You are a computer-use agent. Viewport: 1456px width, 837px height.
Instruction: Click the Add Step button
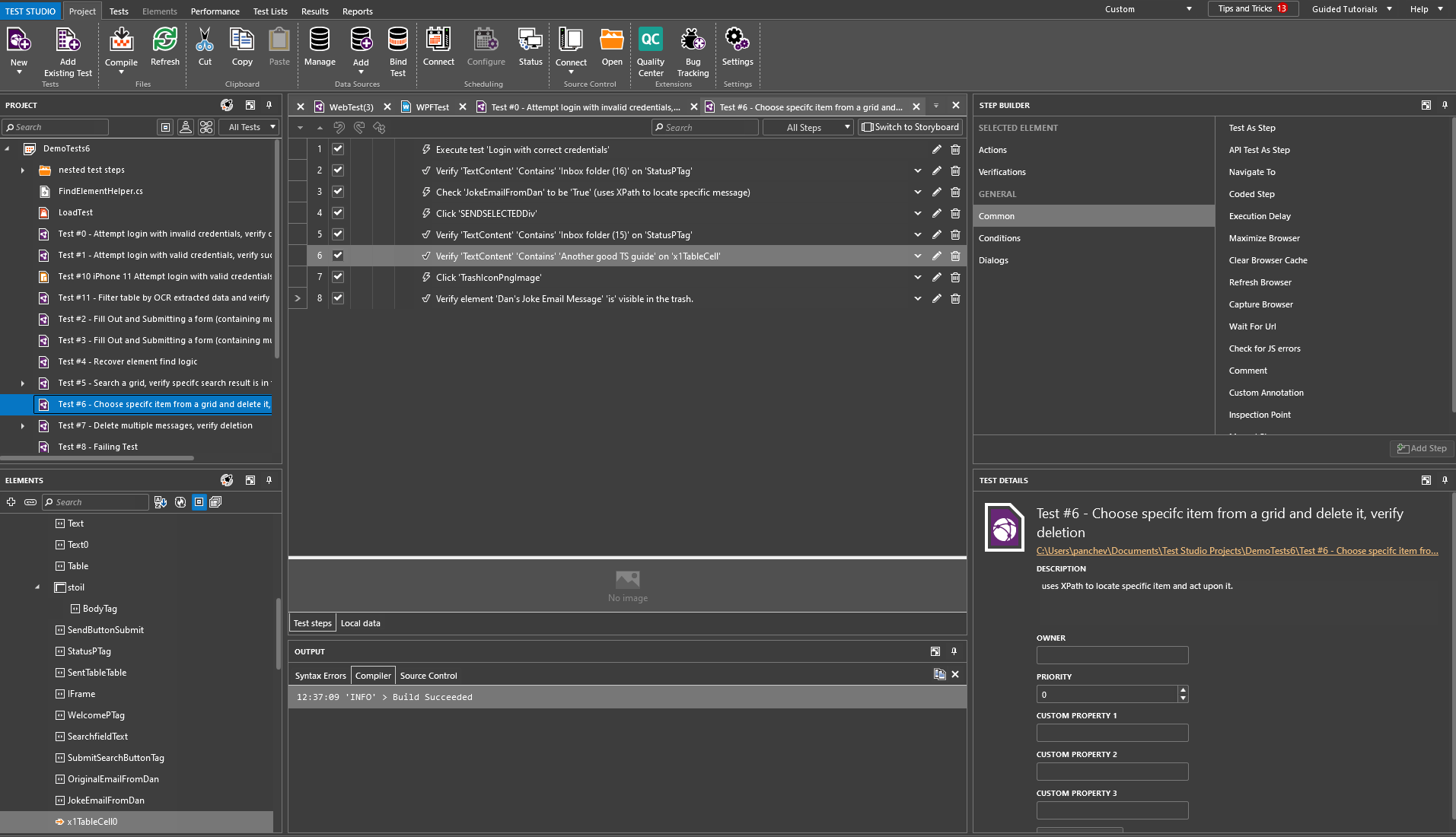(1421, 448)
